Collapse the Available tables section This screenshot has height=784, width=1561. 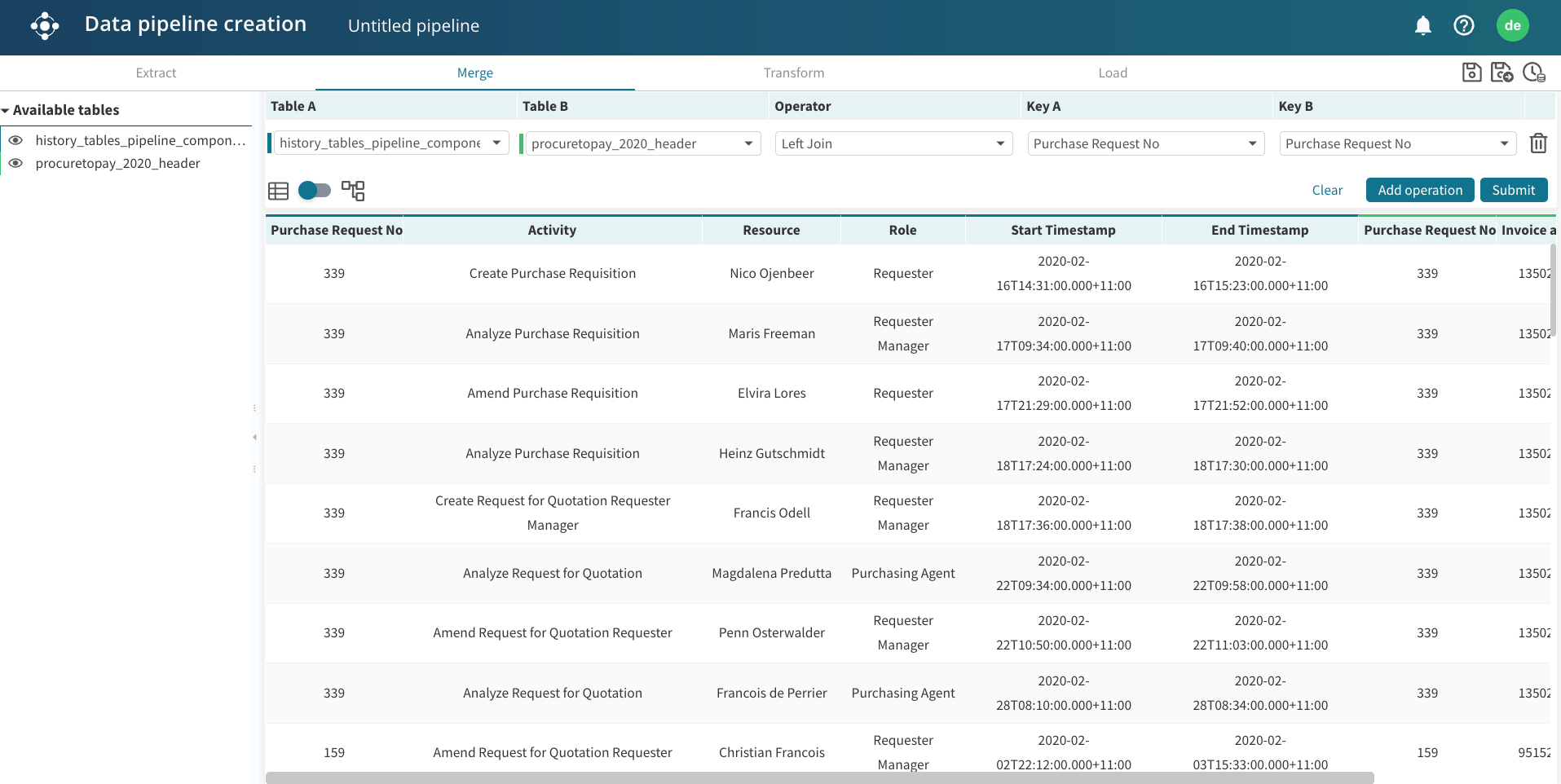pyautogui.click(x=6, y=111)
